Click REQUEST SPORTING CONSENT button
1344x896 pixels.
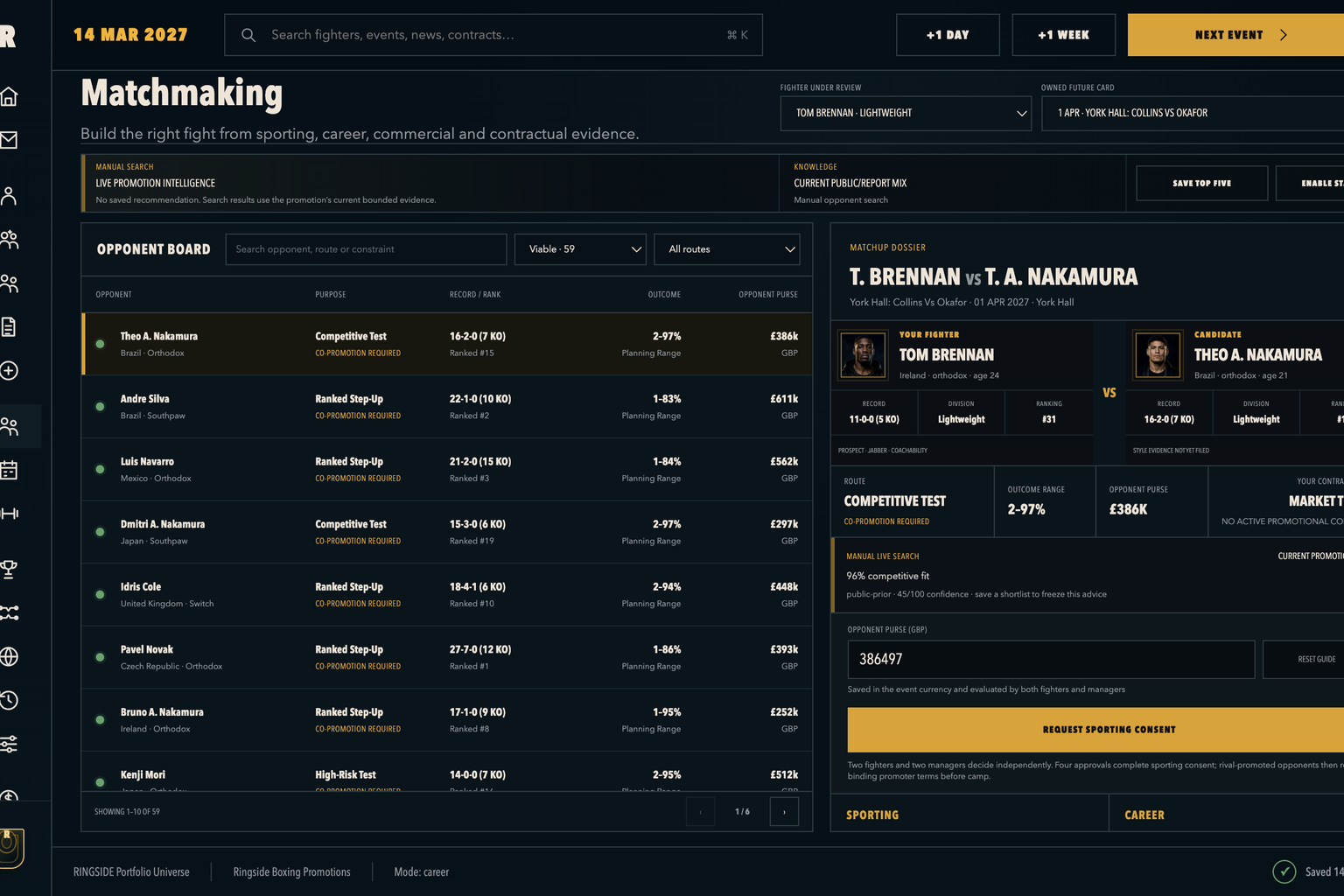click(1095, 730)
